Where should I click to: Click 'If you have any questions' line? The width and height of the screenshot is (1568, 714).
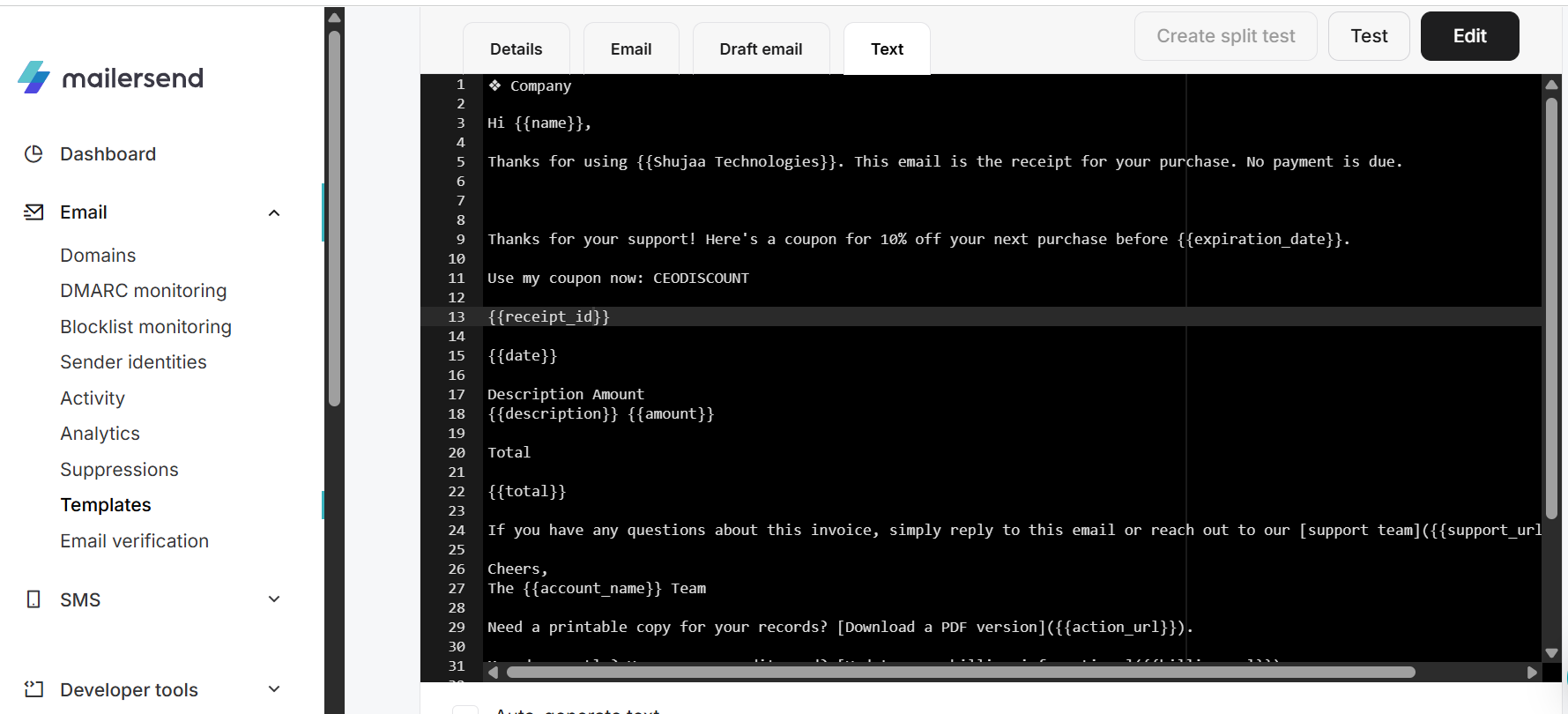pyautogui.click(x=1014, y=530)
